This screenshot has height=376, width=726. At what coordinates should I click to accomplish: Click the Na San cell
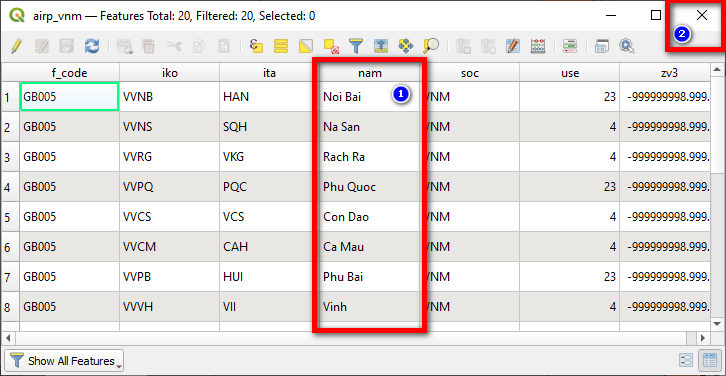(369, 127)
